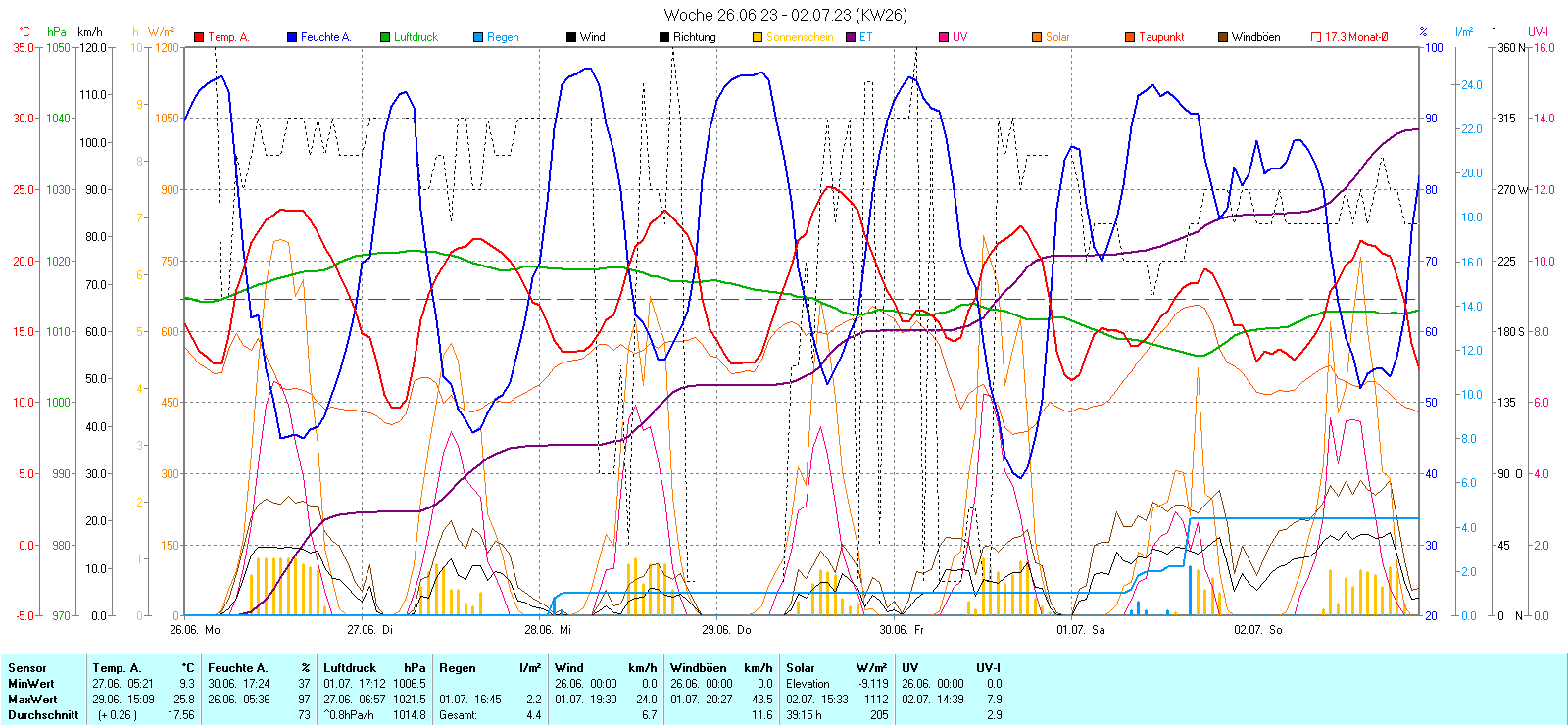The height and width of the screenshot is (725, 1568).
Task: Click the magenta UV legend square
Action: 944,37
